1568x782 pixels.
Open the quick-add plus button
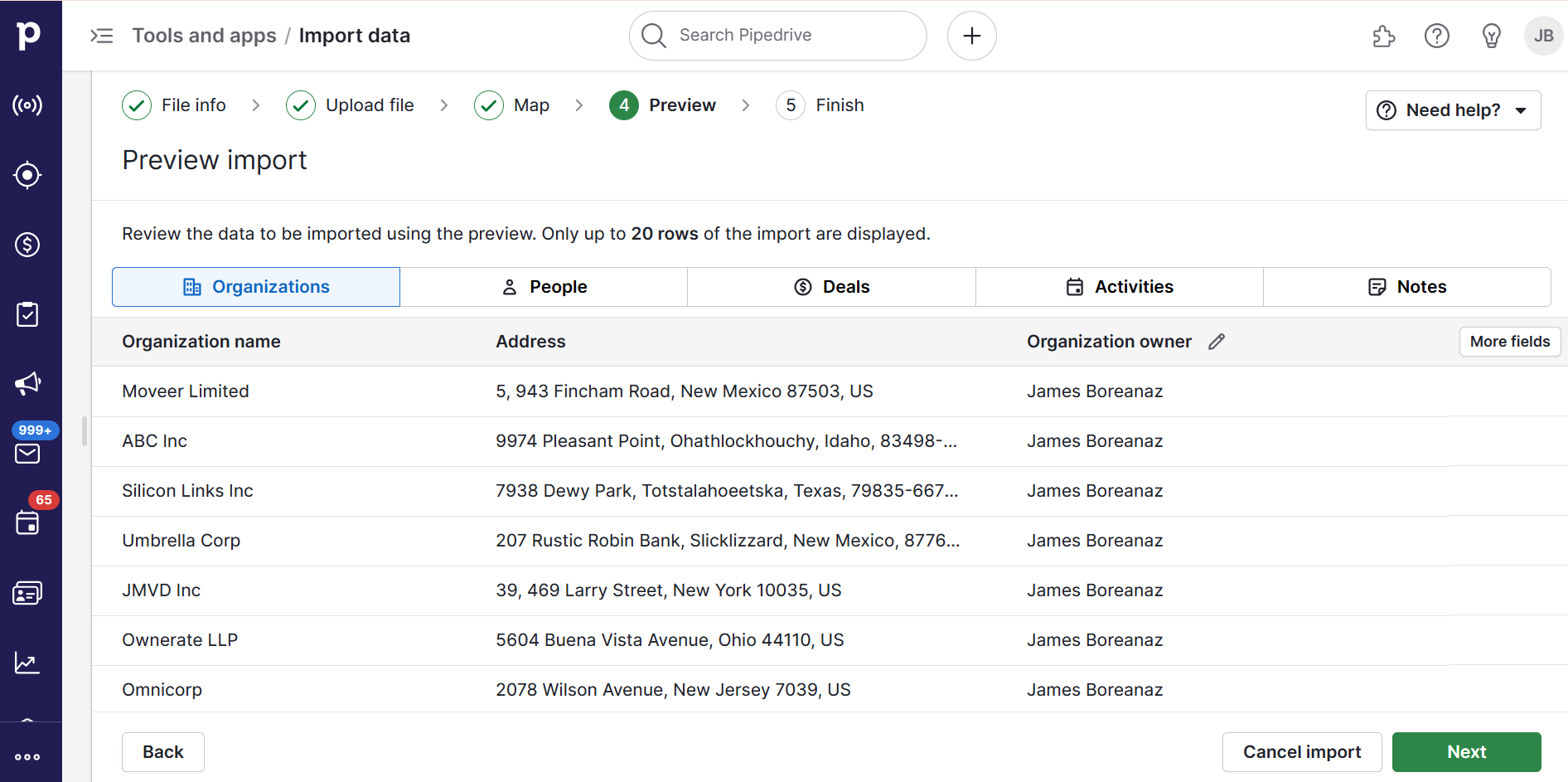pyautogui.click(x=971, y=36)
